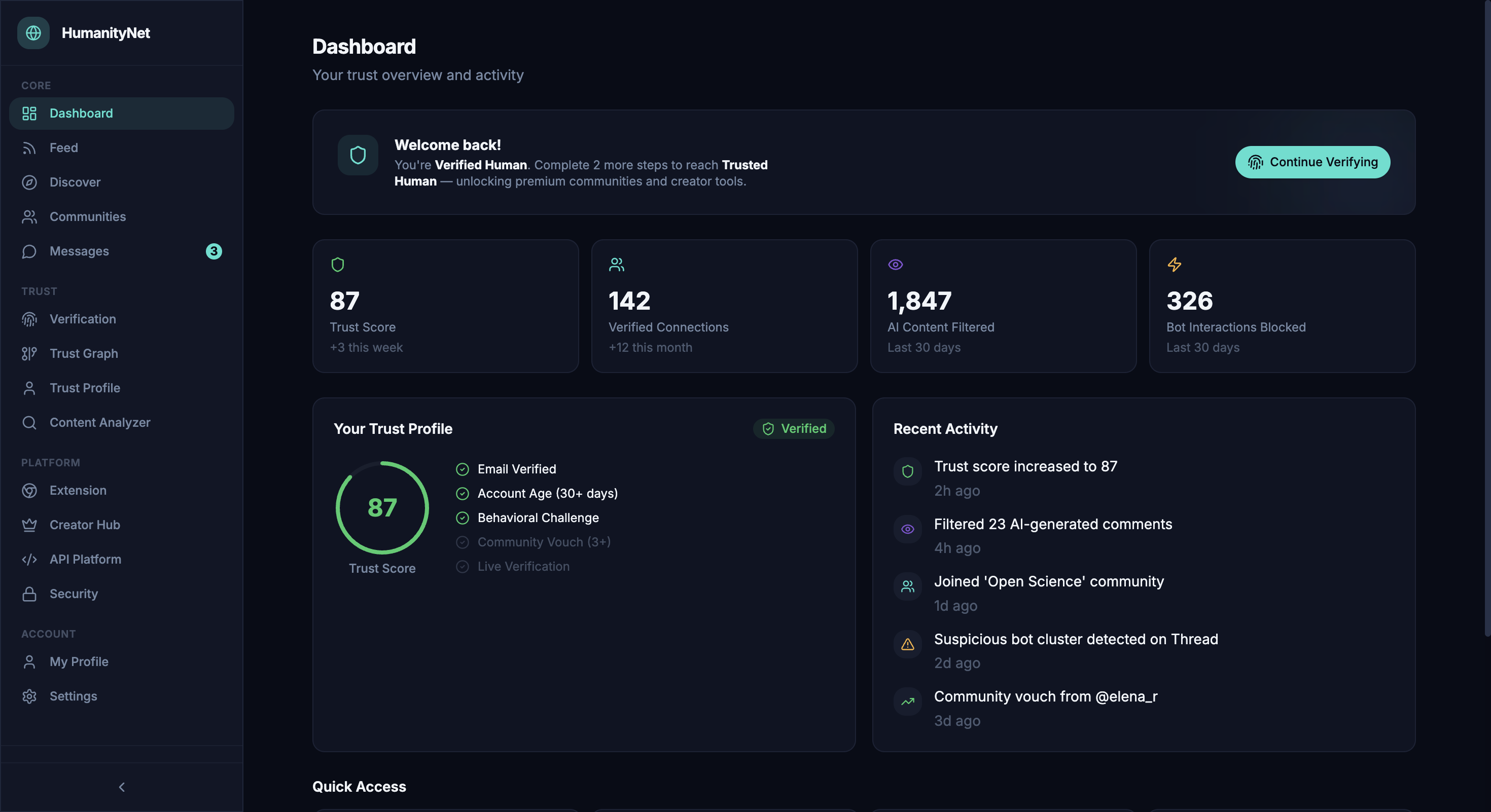Click the eye icon on AI Content Filtered card

point(896,264)
